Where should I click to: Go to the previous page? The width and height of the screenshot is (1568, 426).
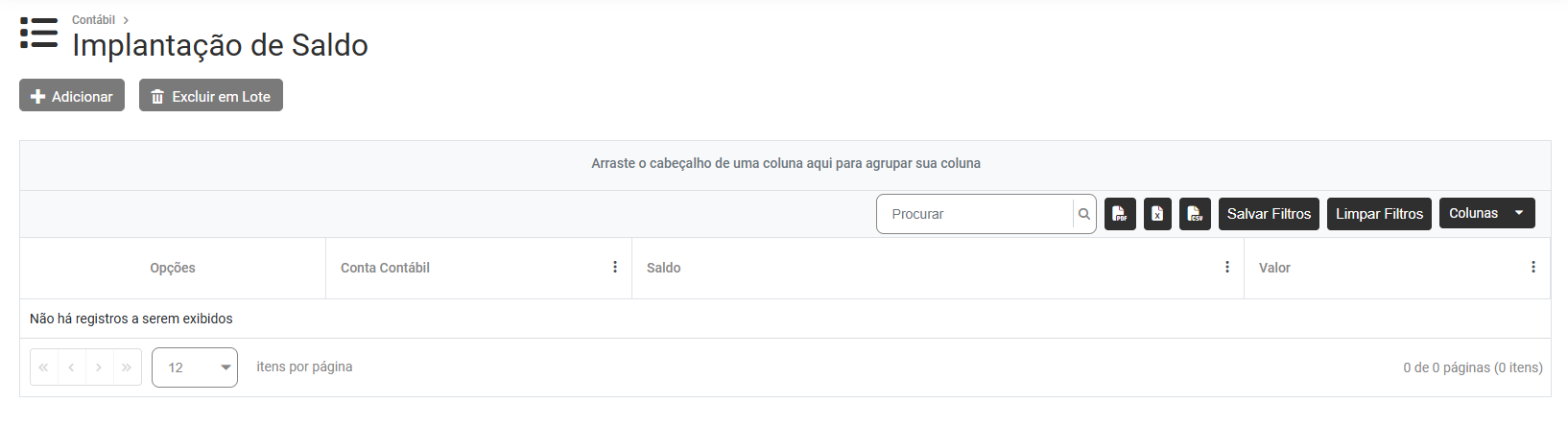[71, 367]
